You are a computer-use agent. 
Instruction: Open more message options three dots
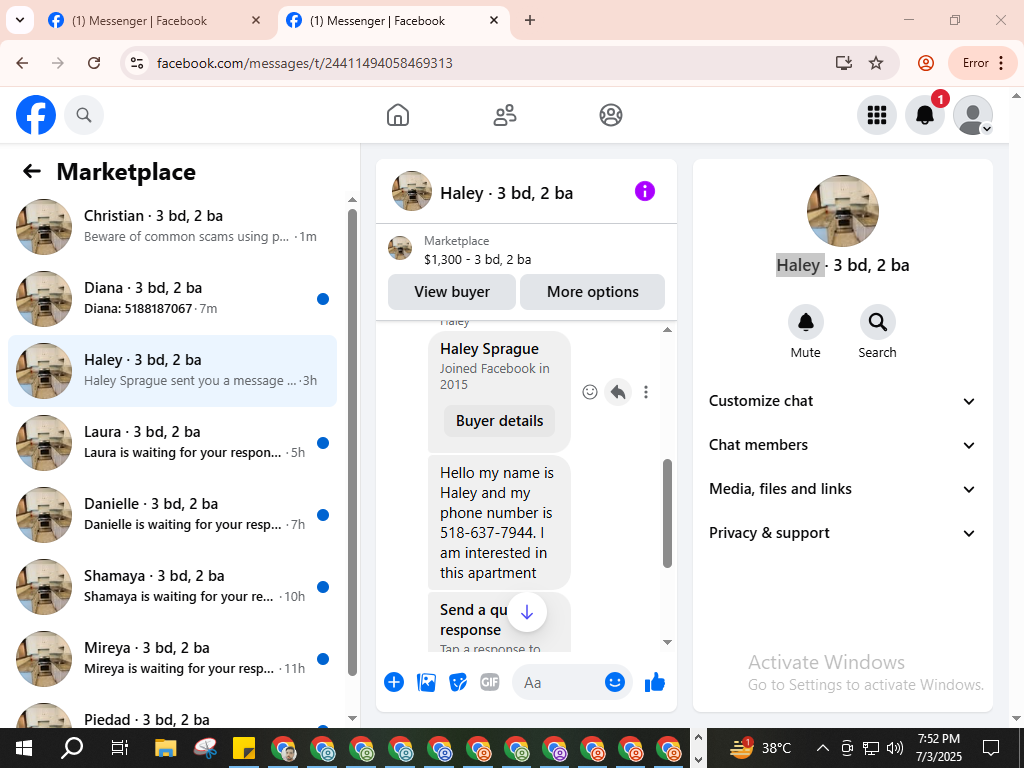coord(646,392)
